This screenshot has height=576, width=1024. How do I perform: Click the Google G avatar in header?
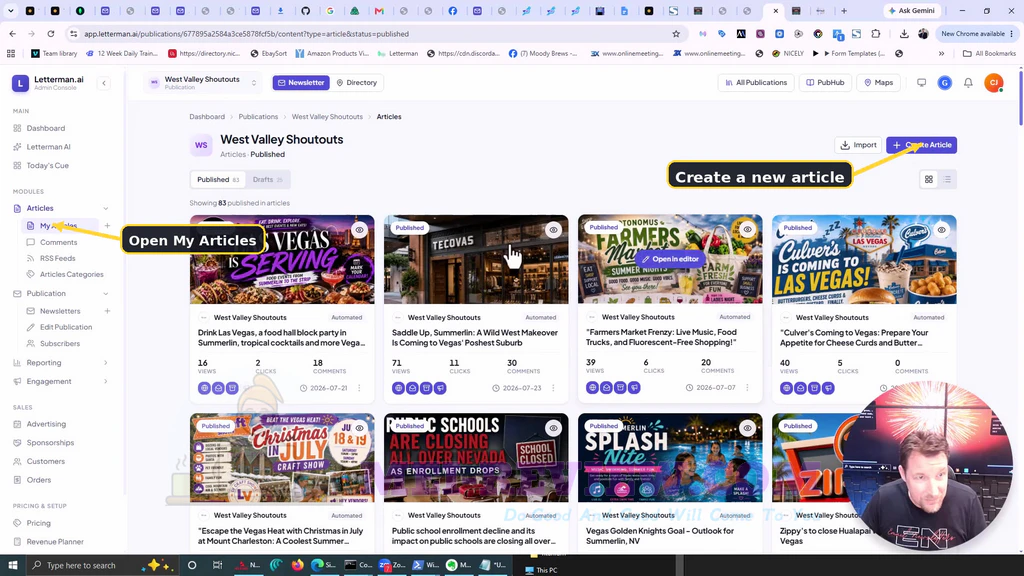click(944, 83)
